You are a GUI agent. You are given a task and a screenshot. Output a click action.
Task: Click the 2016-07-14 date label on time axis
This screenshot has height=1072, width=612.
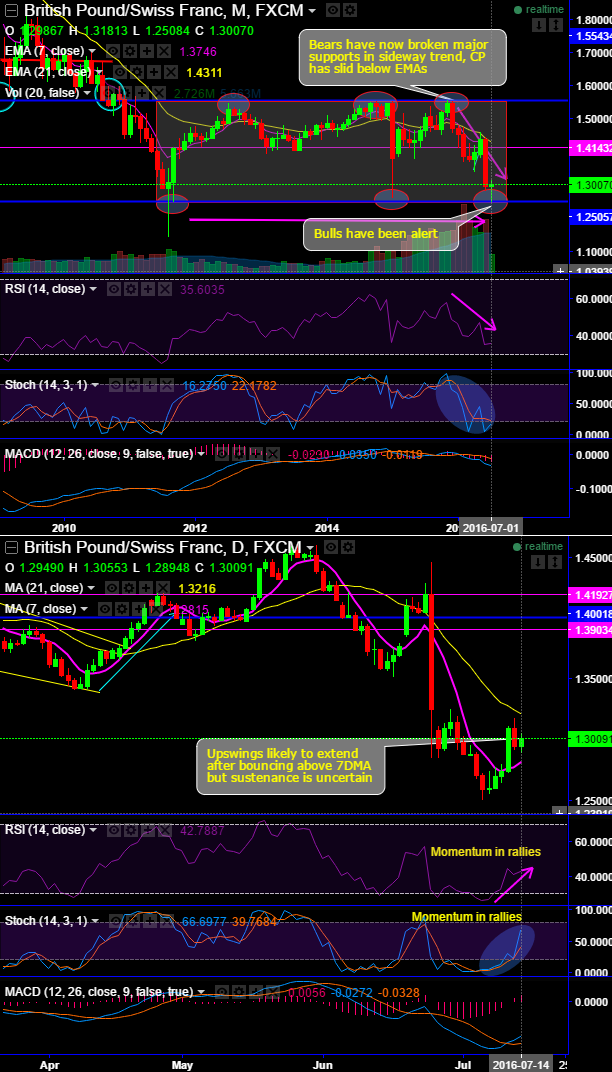coord(520,1065)
